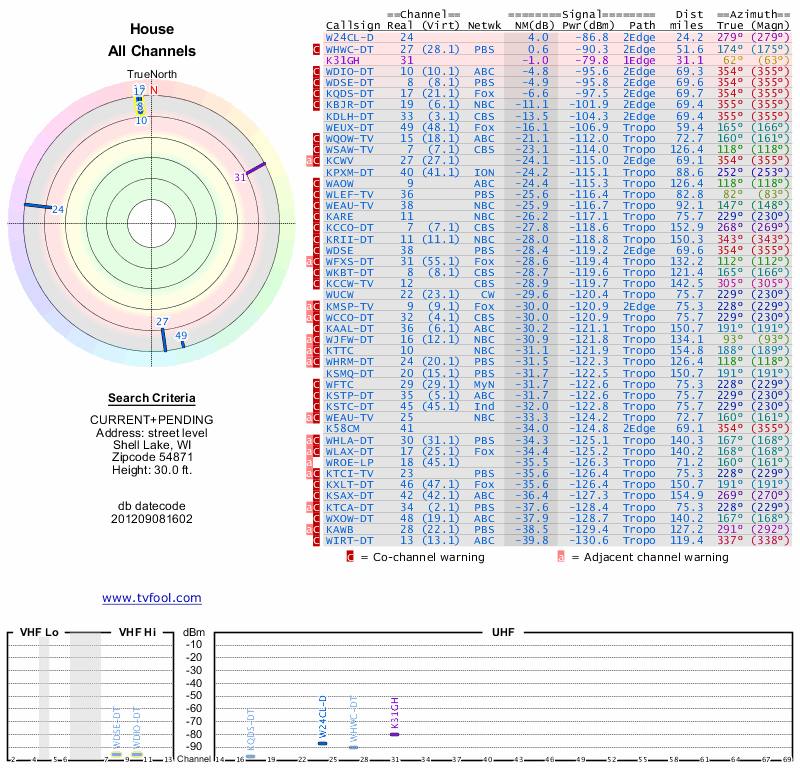Click the red 'N' north marker on the radar
The height and width of the screenshot is (768, 800).
click(x=154, y=90)
